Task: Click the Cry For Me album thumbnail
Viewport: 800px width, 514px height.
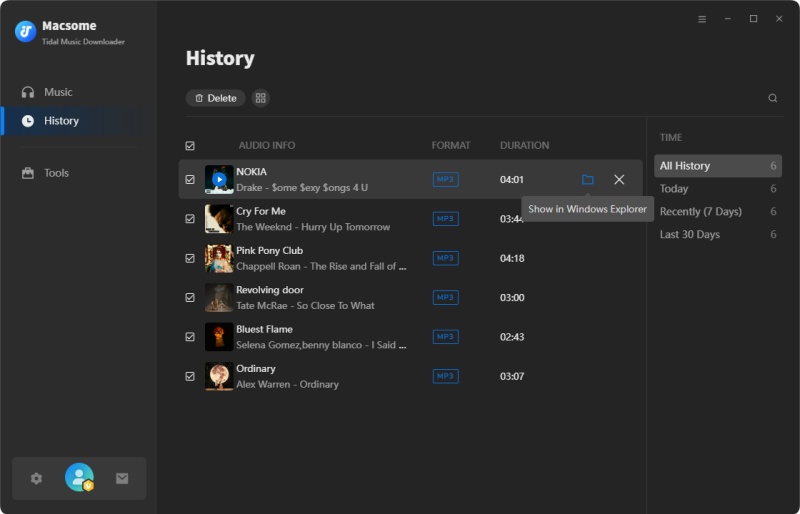Action: coord(219,219)
